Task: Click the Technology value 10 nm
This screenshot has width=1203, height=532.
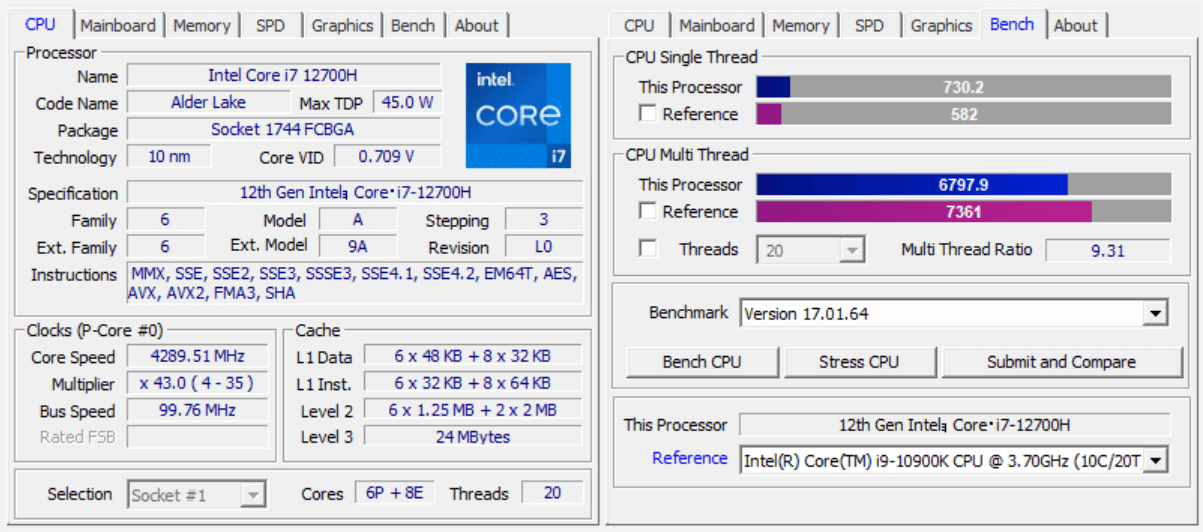Action: pyautogui.click(x=169, y=156)
